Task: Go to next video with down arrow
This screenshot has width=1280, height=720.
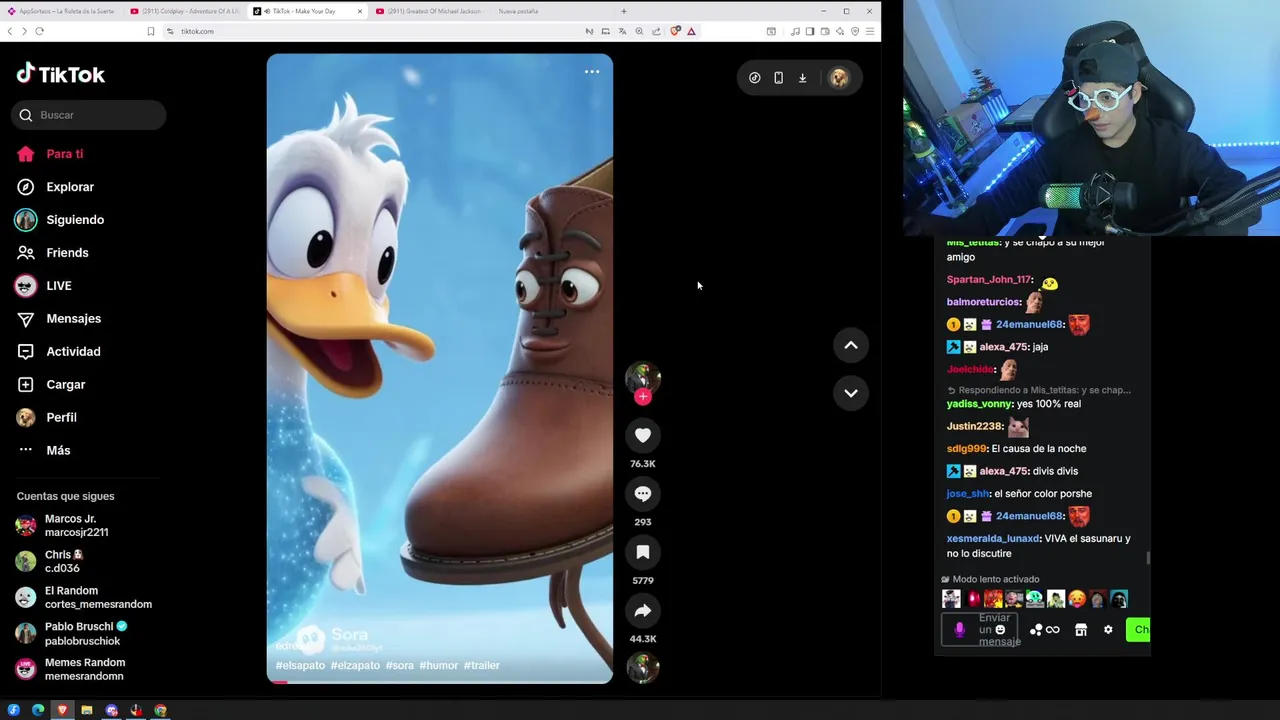Action: (851, 393)
